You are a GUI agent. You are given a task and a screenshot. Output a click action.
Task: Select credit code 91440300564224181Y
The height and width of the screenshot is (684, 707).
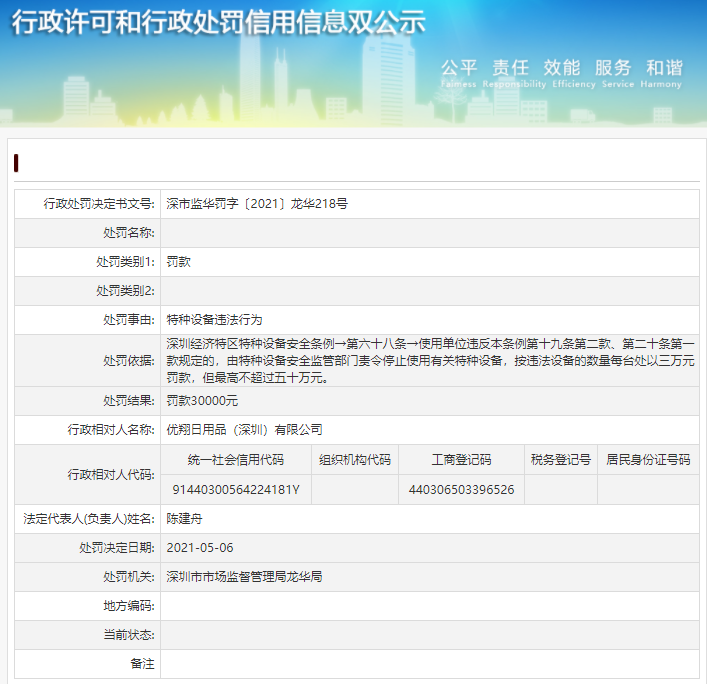(x=236, y=489)
